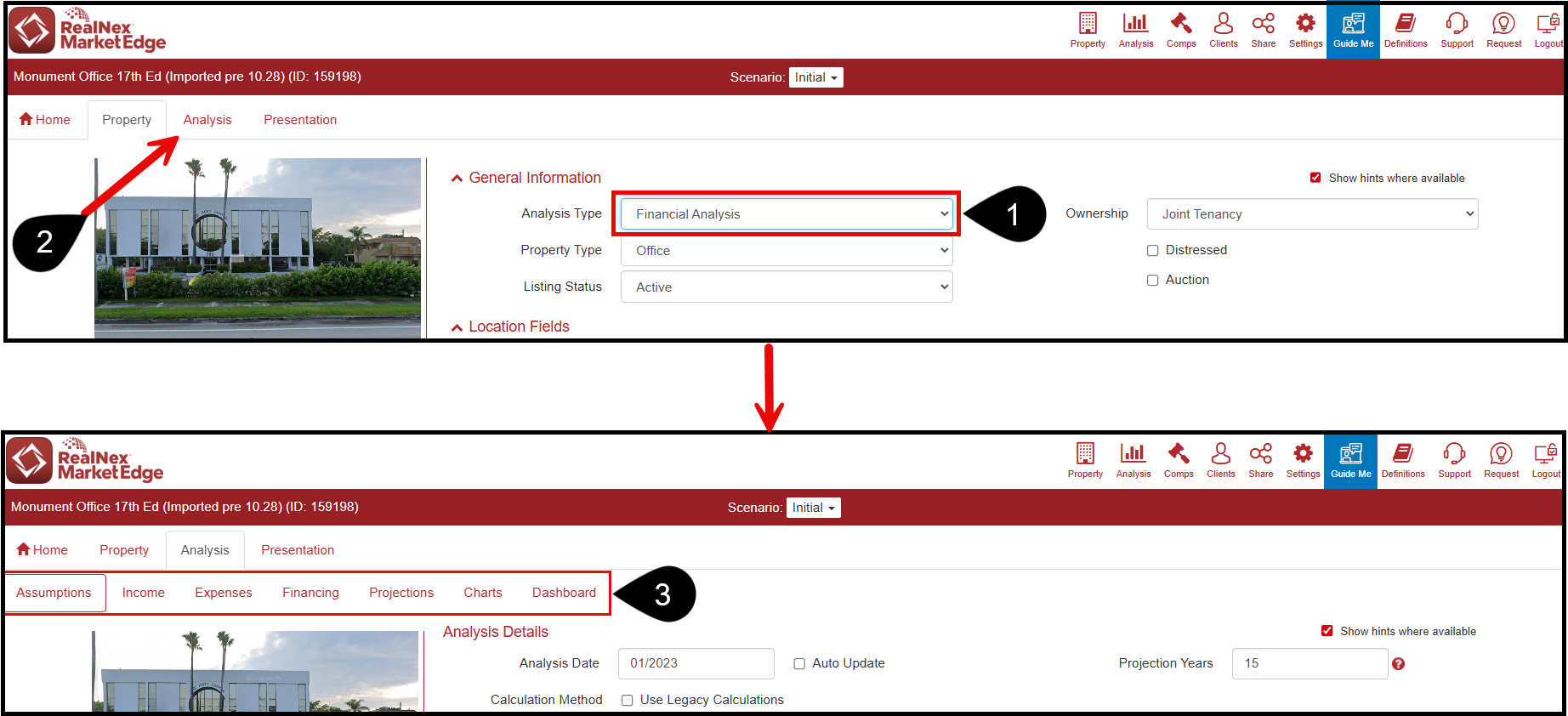
Task: Select Property tab in upper screenshot
Action: pyautogui.click(x=127, y=120)
